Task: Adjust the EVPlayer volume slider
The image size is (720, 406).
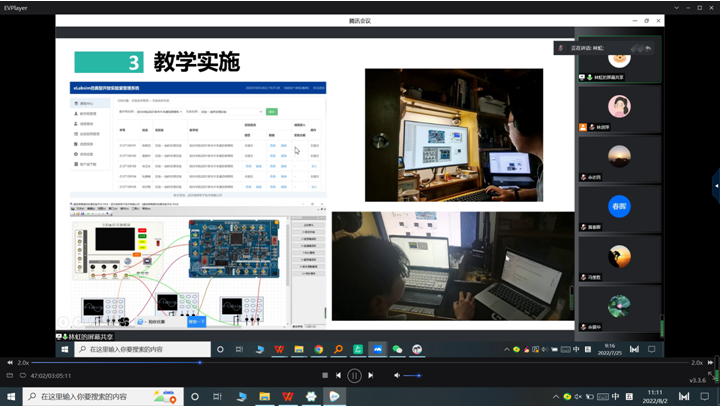Action: [412, 376]
